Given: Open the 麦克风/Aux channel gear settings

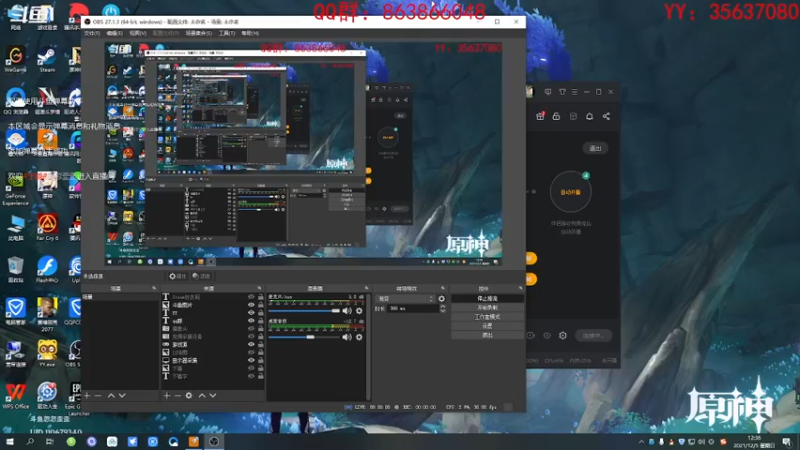Looking at the screenshot, I should [x=359, y=311].
